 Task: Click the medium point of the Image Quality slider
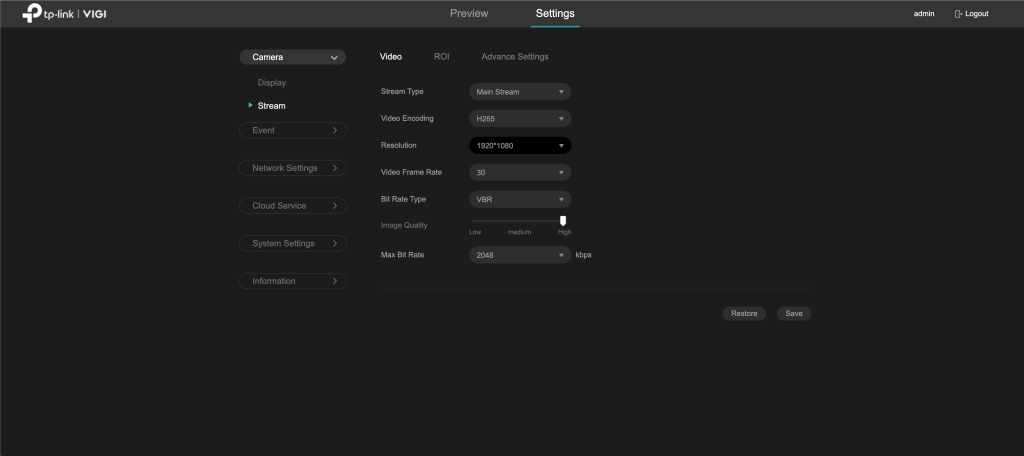point(520,232)
